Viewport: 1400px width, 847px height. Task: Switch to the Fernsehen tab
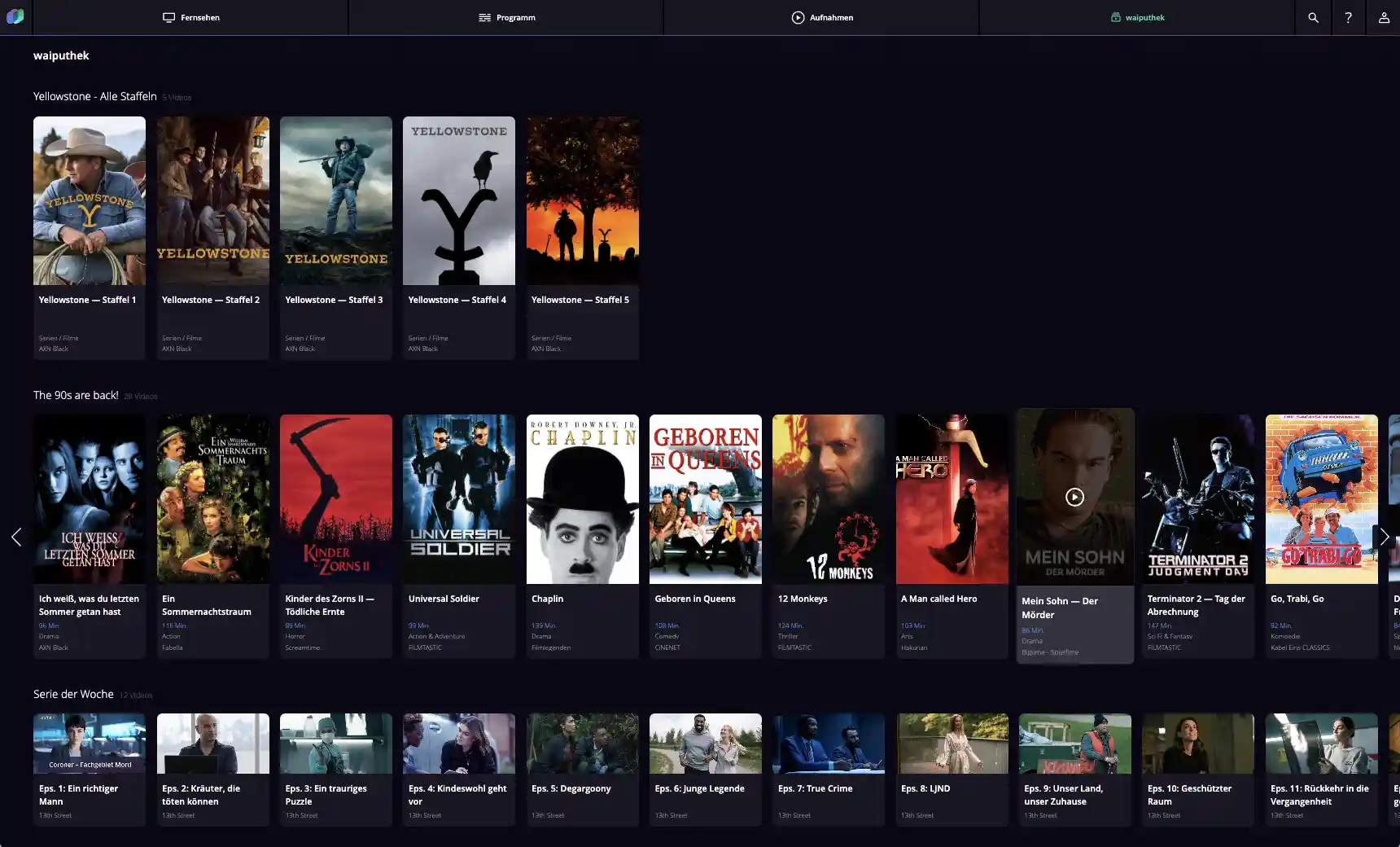click(x=191, y=17)
